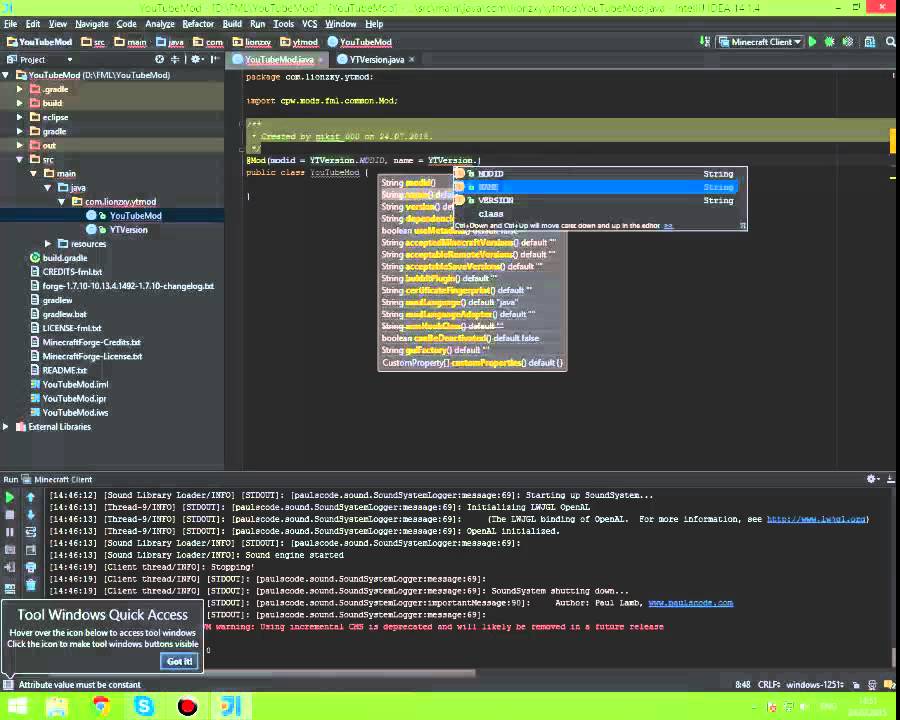Open the File menu
This screenshot has width=900, height=720.
click(10, 24)
